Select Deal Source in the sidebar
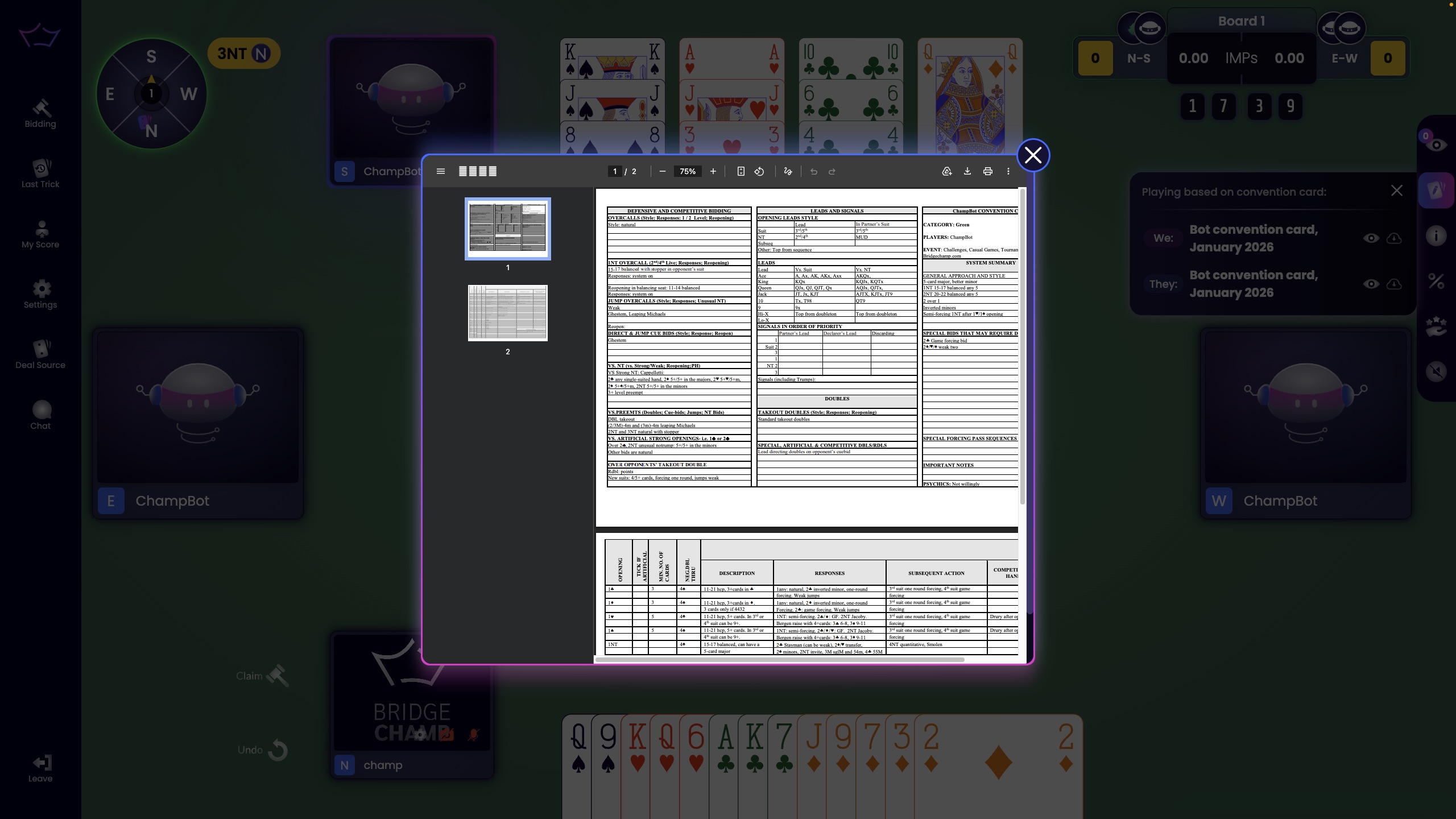The image size is (1456, 819). point(40,354)
